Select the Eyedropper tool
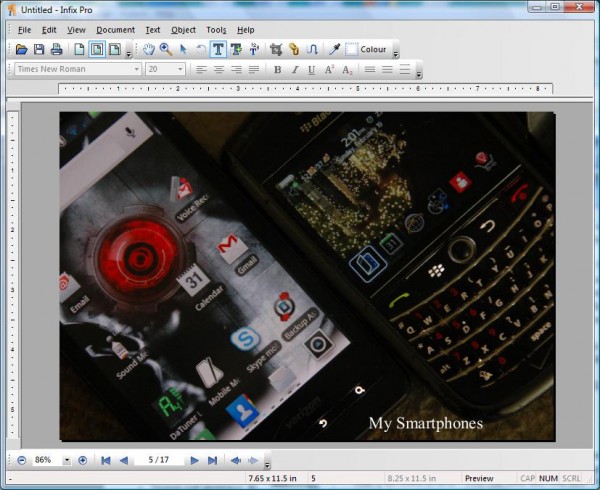 (x=334, y=49)
